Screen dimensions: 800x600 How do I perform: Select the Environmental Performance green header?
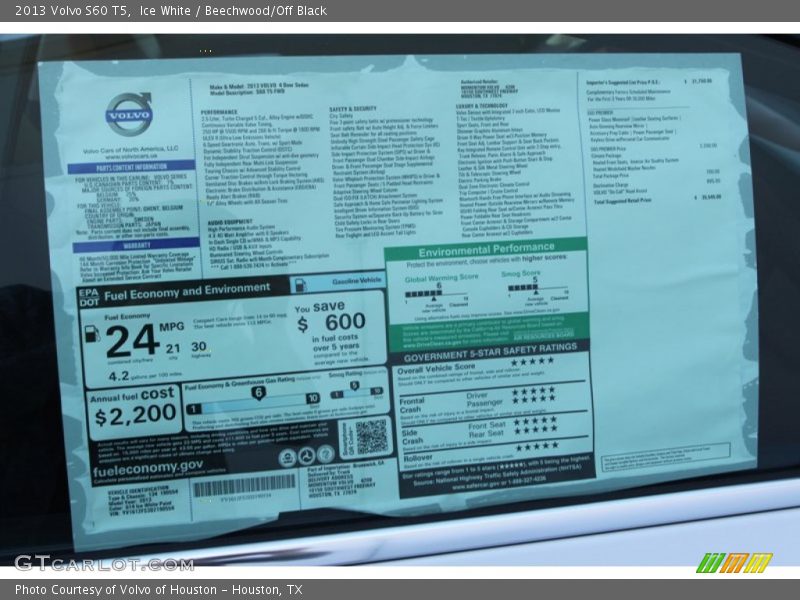pos(487,249)
